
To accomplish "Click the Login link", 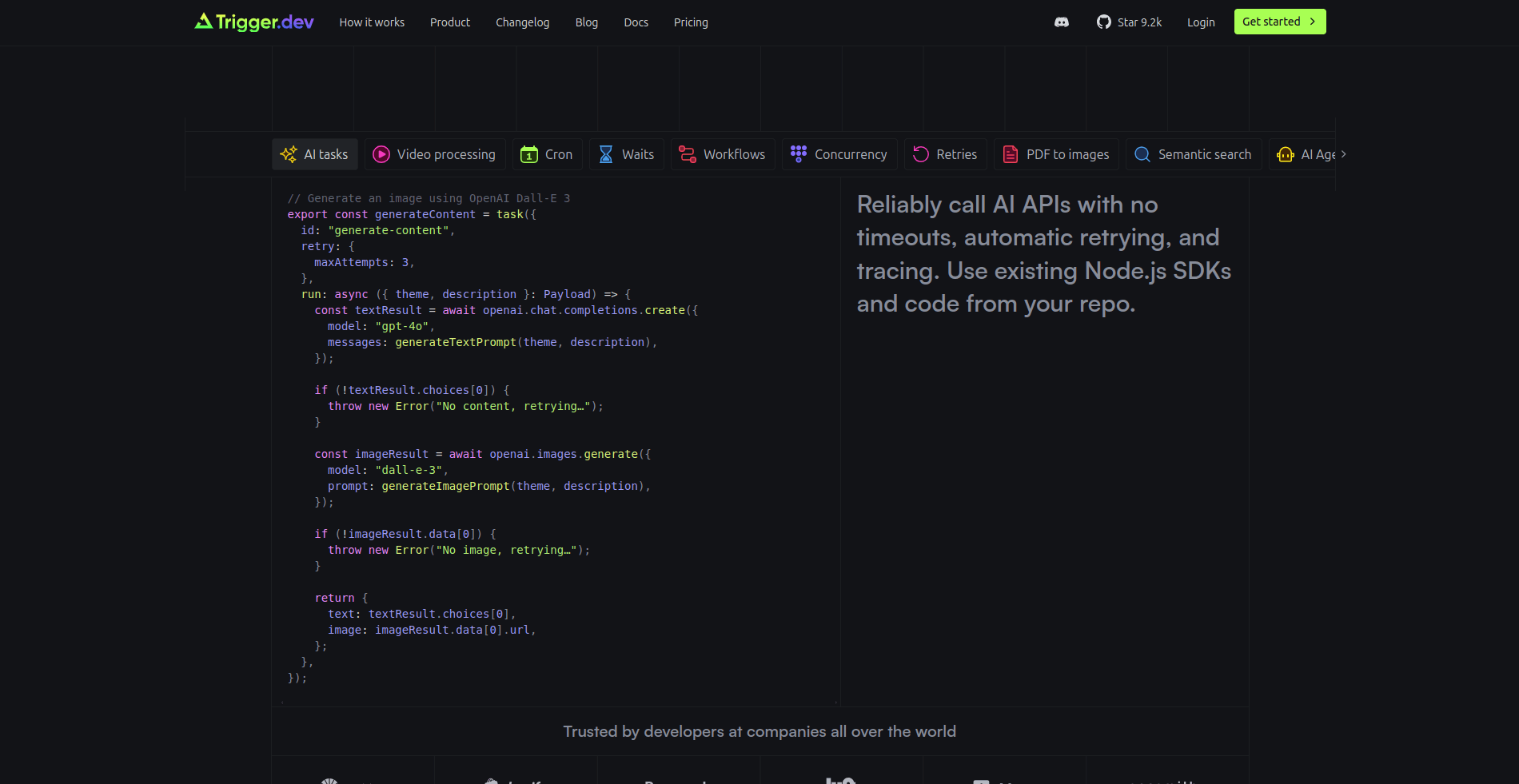I will 1201,22.
